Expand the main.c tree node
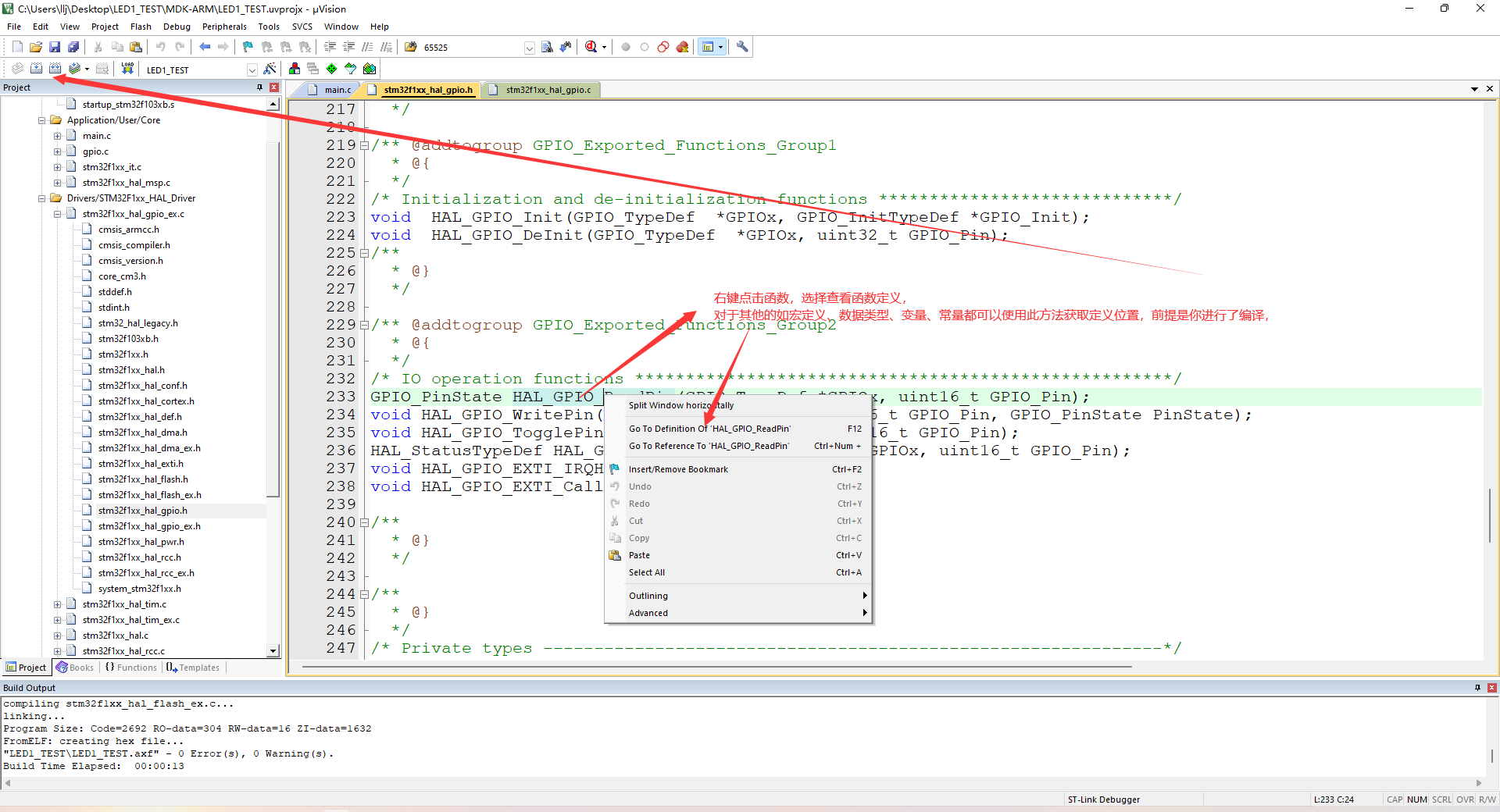 (x=58, y=136)
